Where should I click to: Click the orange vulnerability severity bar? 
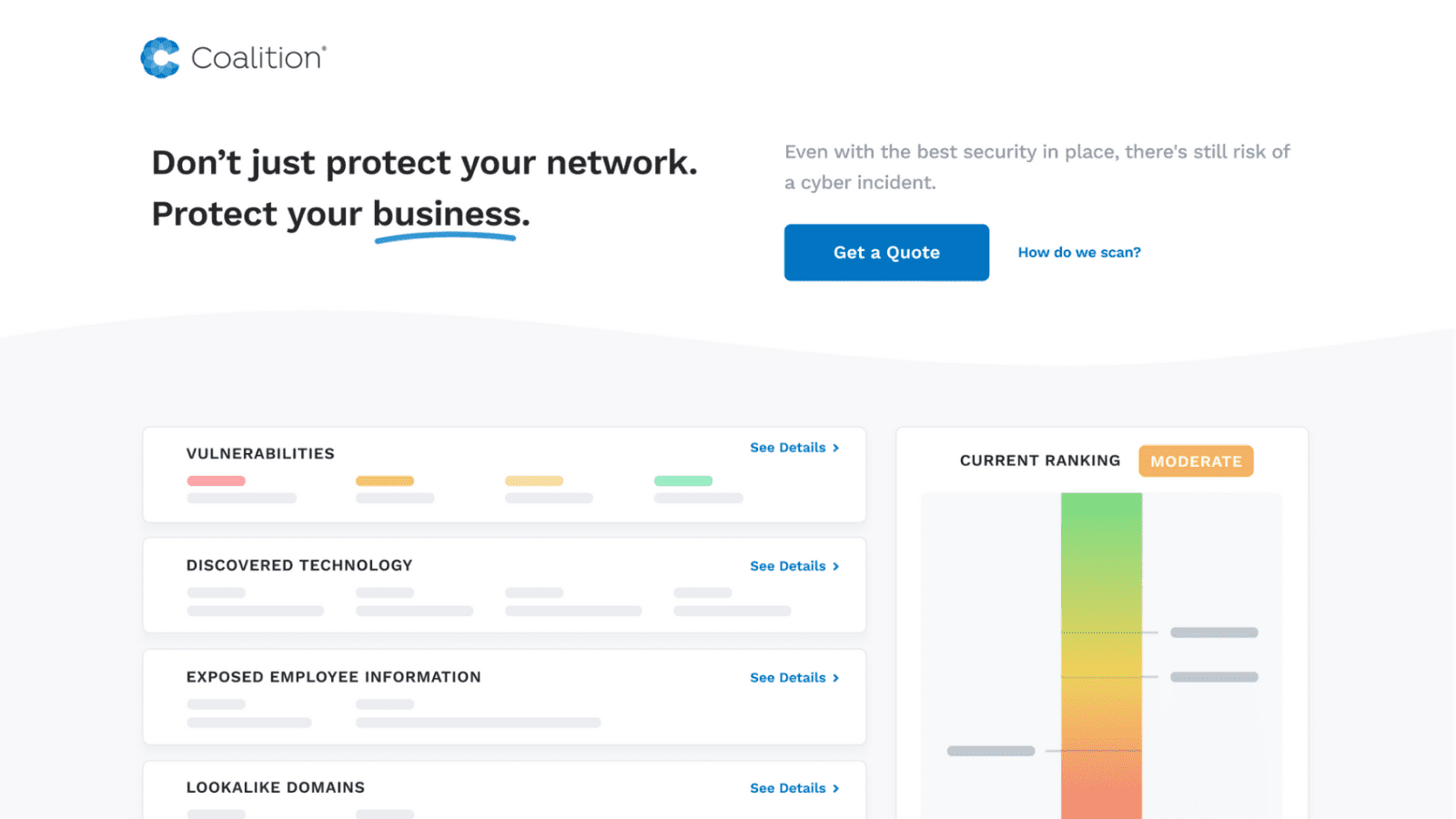(385, 480)
